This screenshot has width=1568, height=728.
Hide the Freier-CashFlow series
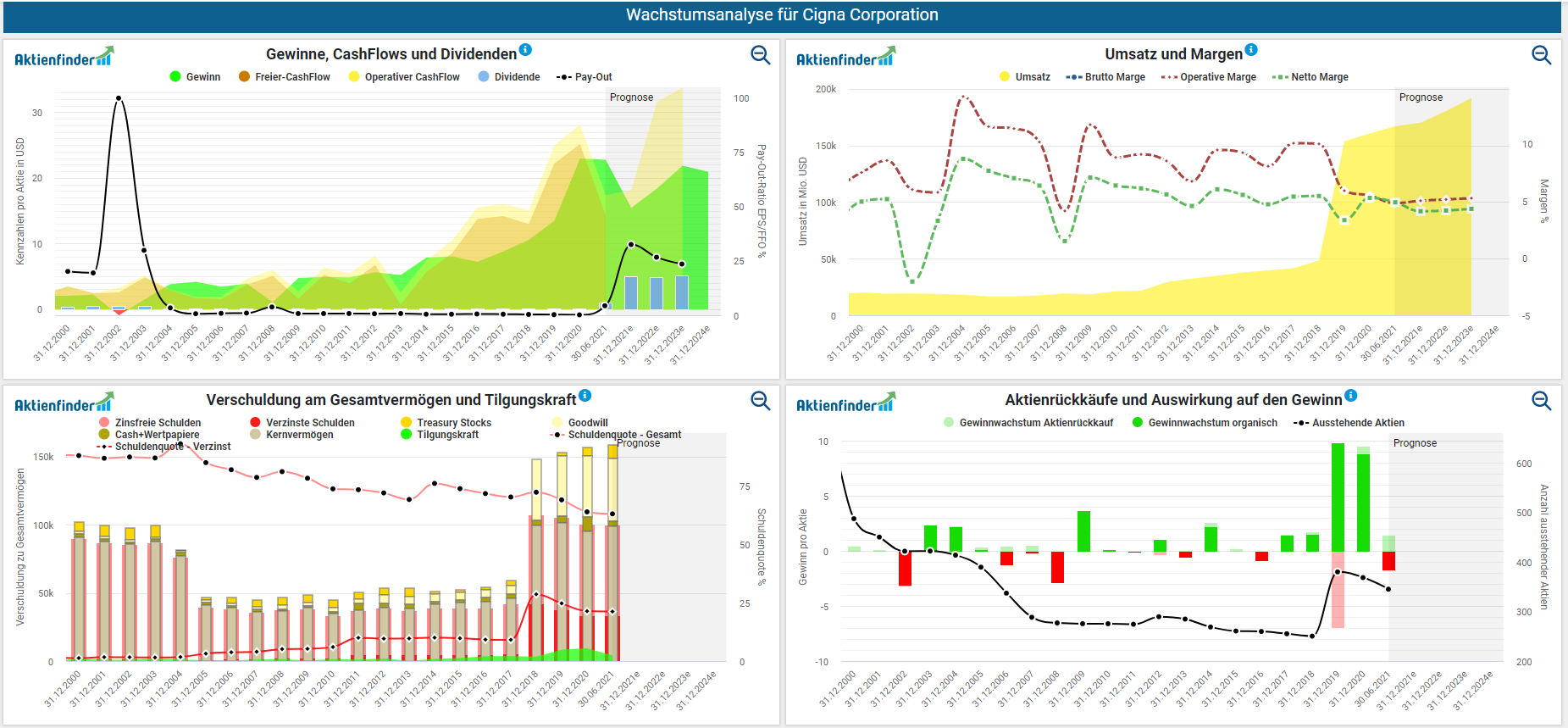[x=285, y=77]
